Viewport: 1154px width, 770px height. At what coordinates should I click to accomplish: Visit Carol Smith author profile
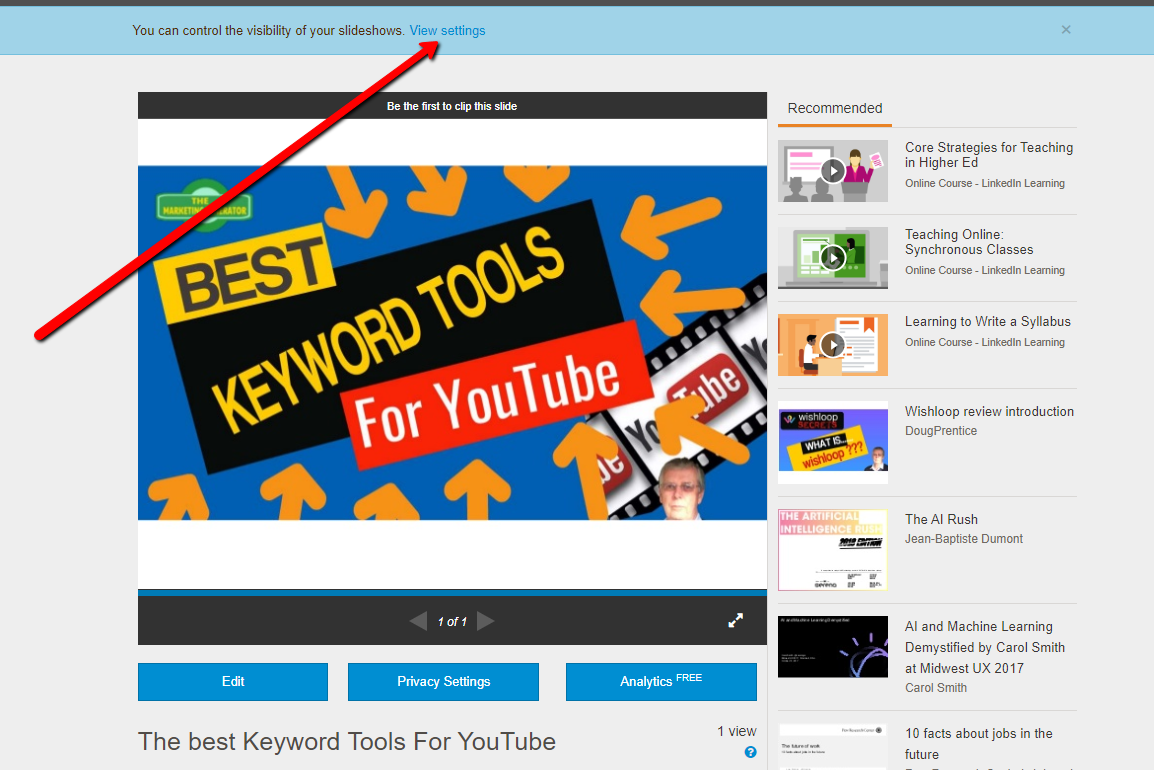[935, 688]
